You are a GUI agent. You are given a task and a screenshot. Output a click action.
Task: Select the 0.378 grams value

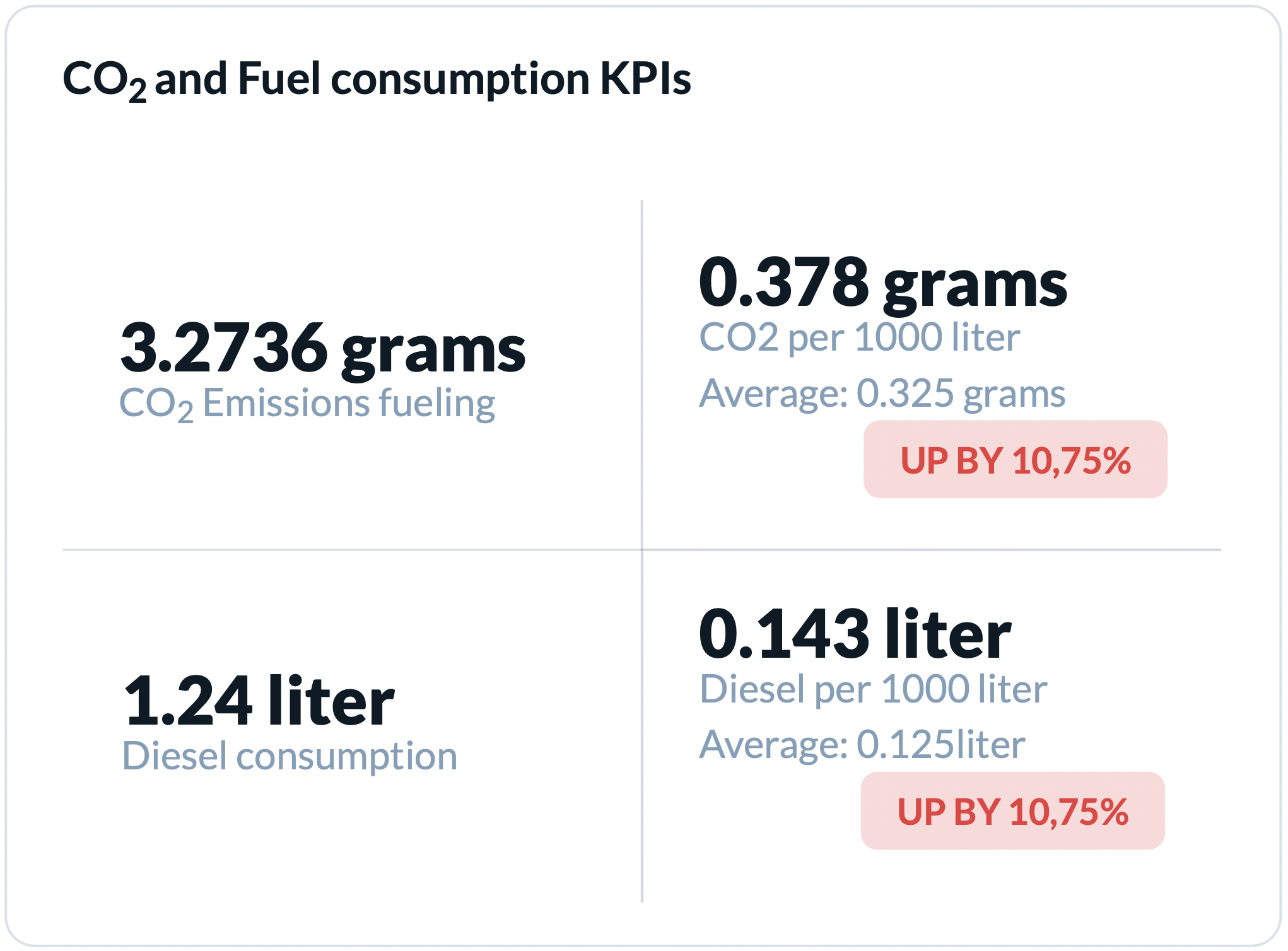click(x=883, y=284)
